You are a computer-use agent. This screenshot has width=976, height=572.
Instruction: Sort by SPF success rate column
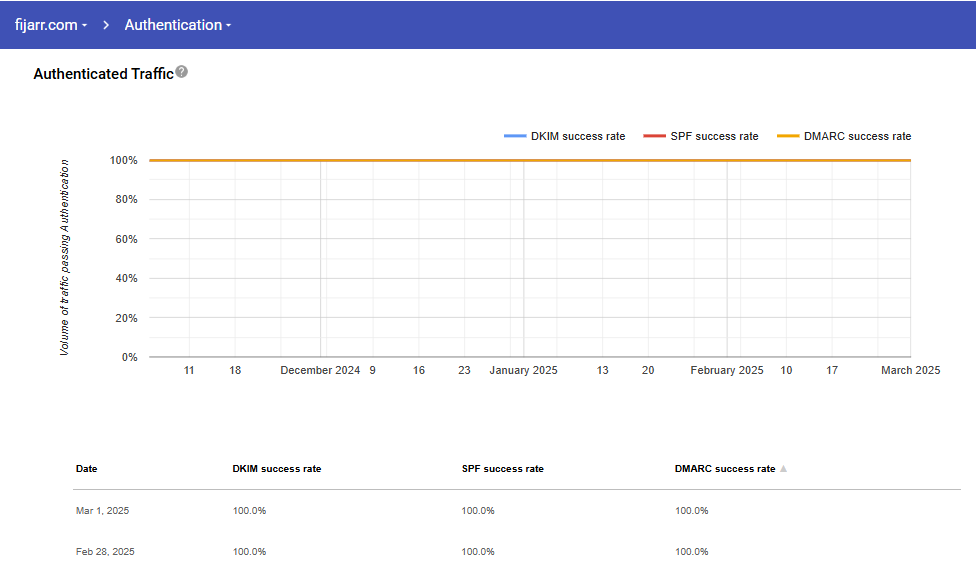pos(502,469)
